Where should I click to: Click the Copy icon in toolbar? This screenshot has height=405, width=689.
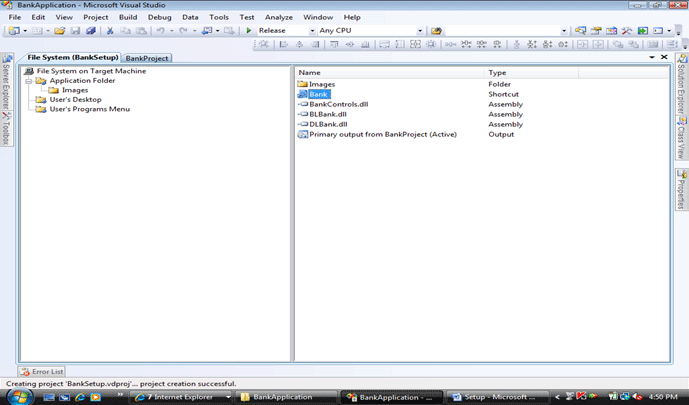[126, 30]
